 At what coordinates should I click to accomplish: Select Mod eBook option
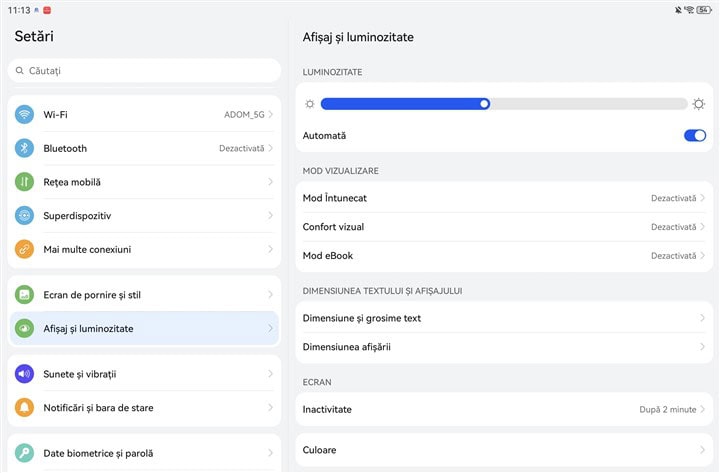click(x=504, y=255)
